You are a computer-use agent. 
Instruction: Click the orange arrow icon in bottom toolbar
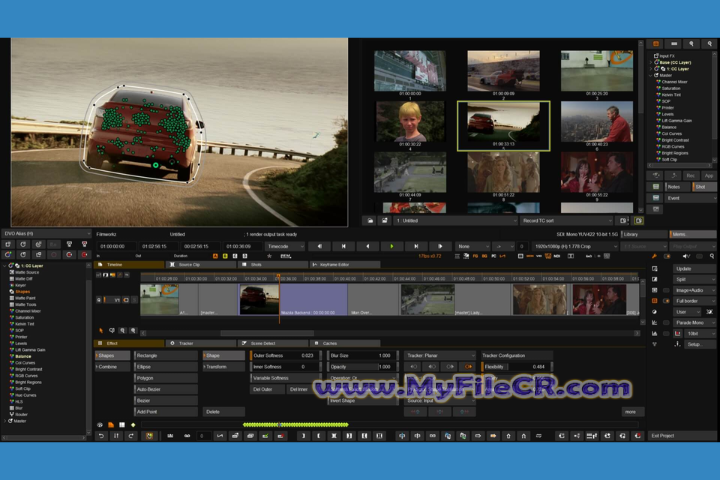click(x=493, y=435)
